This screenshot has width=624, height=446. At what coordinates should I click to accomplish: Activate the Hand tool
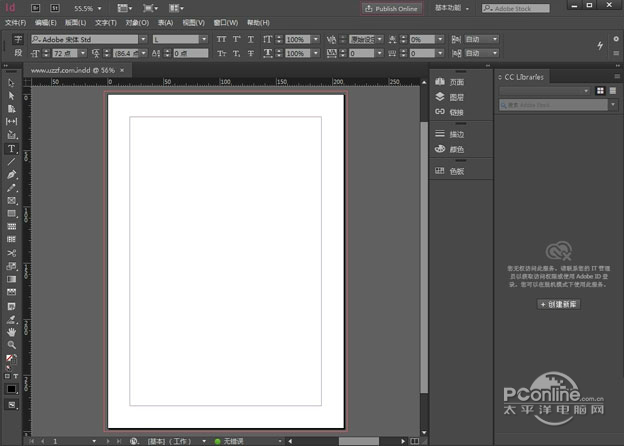pos(12,331)
